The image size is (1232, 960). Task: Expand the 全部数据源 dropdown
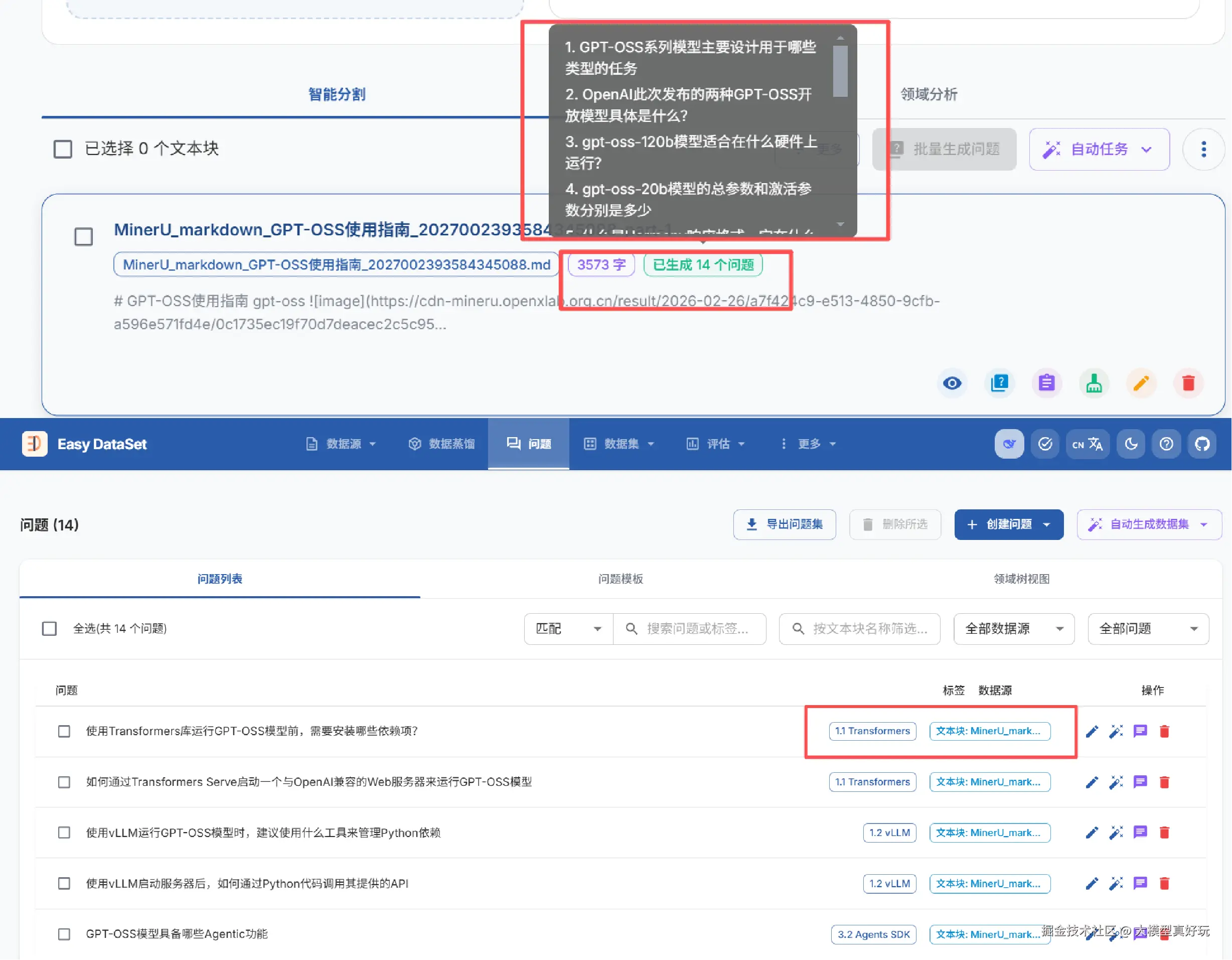[x=1014, y=629]
